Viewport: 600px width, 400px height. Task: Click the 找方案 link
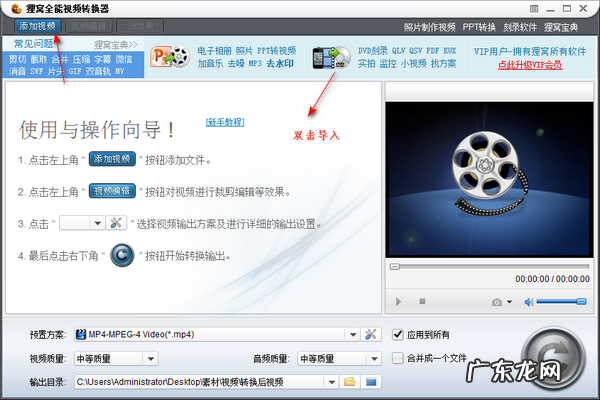pos(443,64)
